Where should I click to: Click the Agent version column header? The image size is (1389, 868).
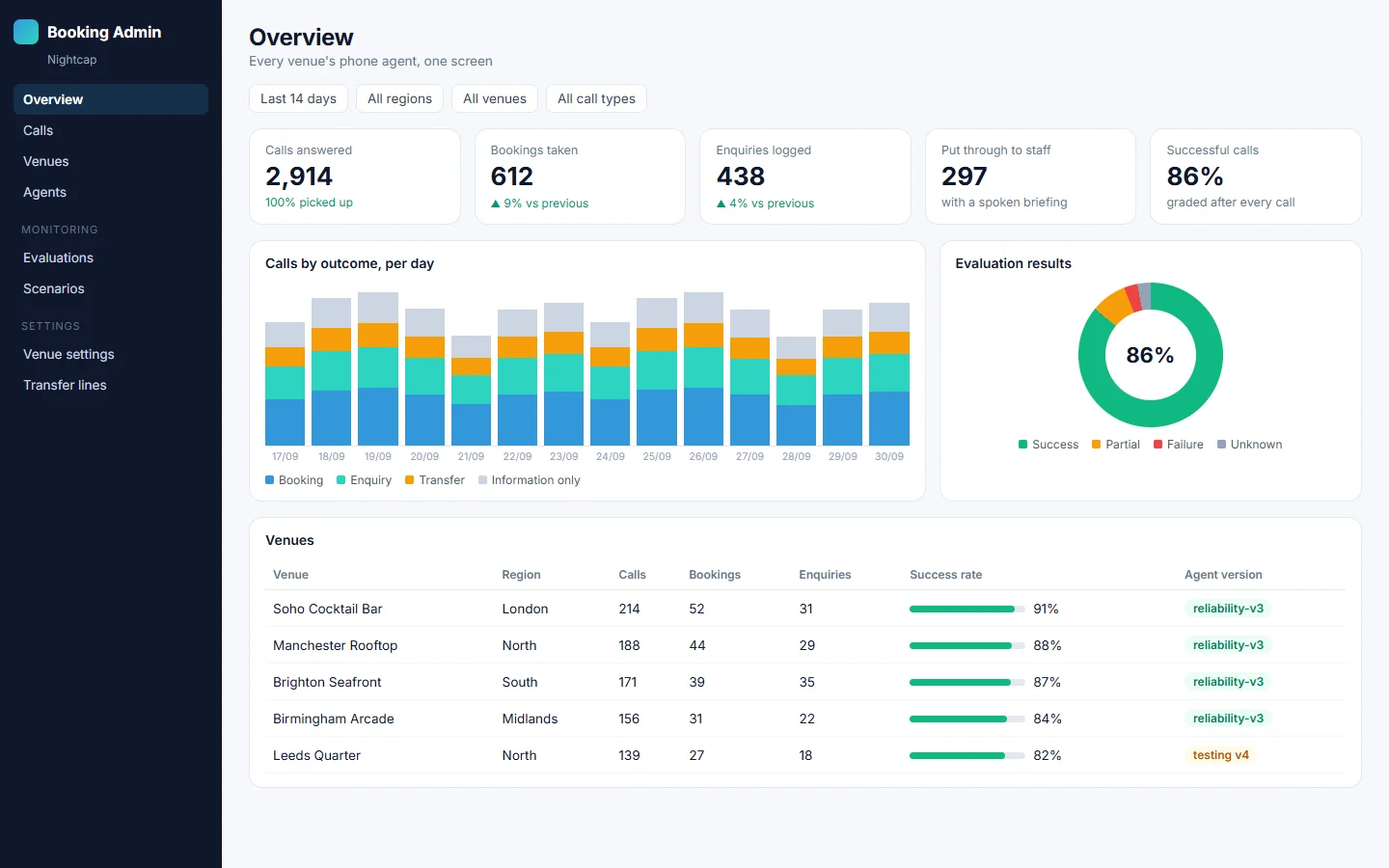tap(1223, 575)
